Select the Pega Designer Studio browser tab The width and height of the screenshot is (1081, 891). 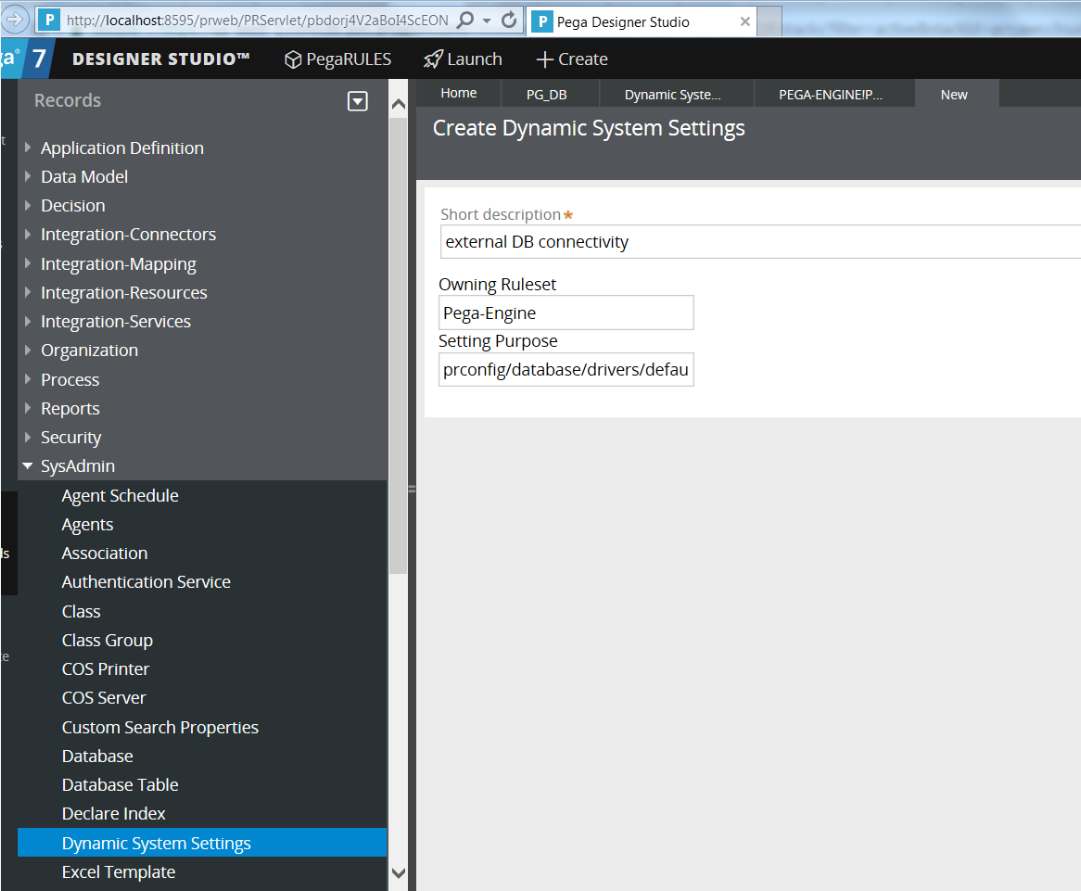(640, 21)
